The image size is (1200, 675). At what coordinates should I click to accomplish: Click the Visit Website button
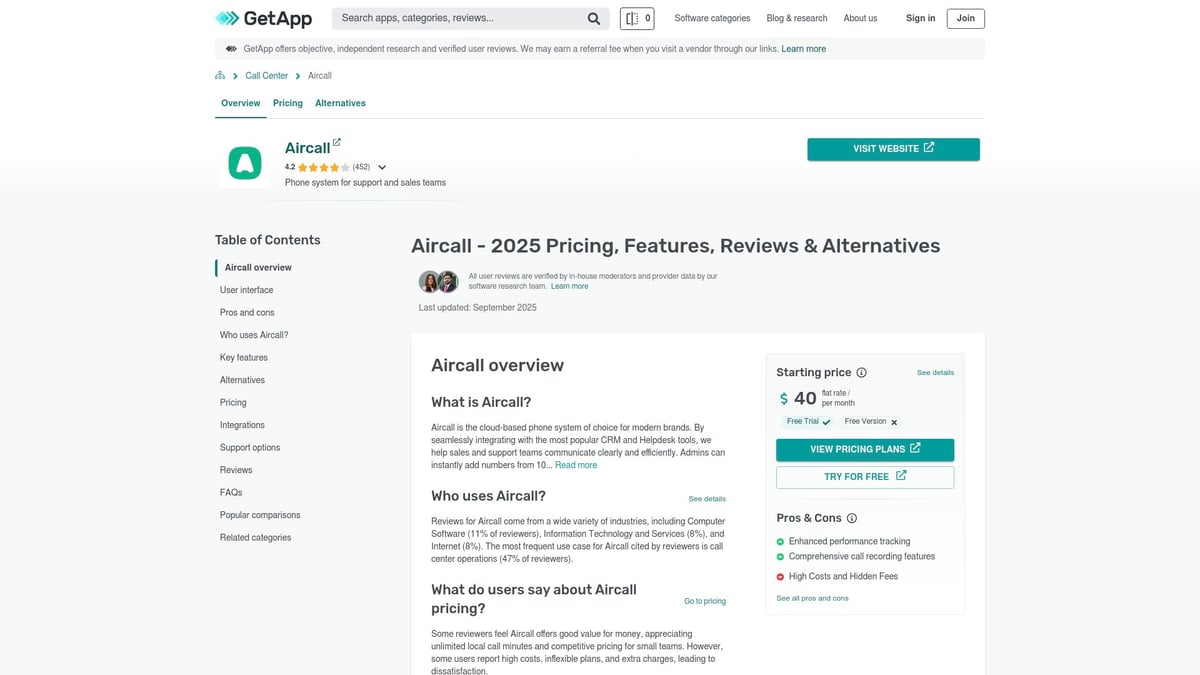point(893,149)
